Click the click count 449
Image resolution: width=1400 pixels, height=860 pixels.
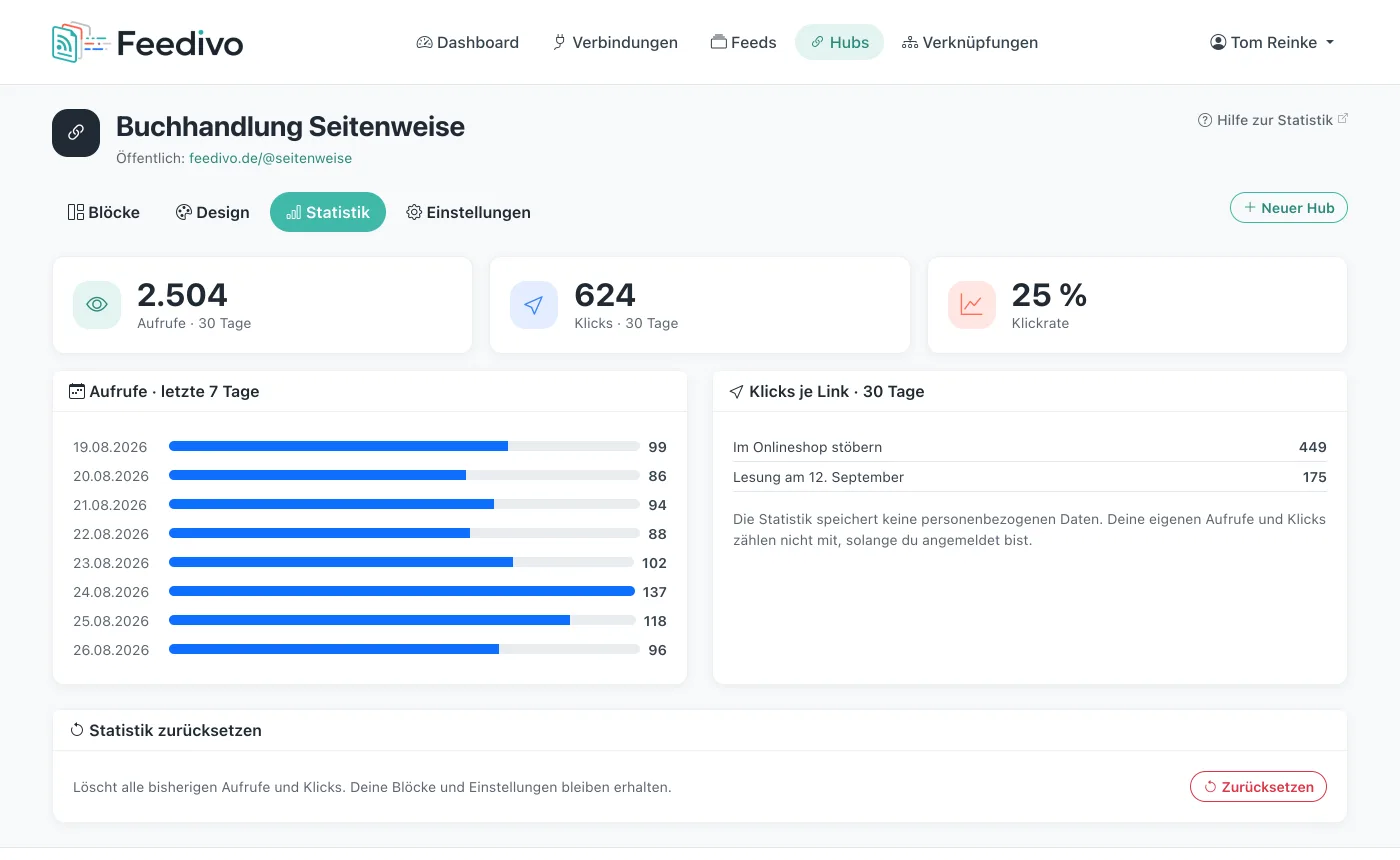click(1313, 447)
